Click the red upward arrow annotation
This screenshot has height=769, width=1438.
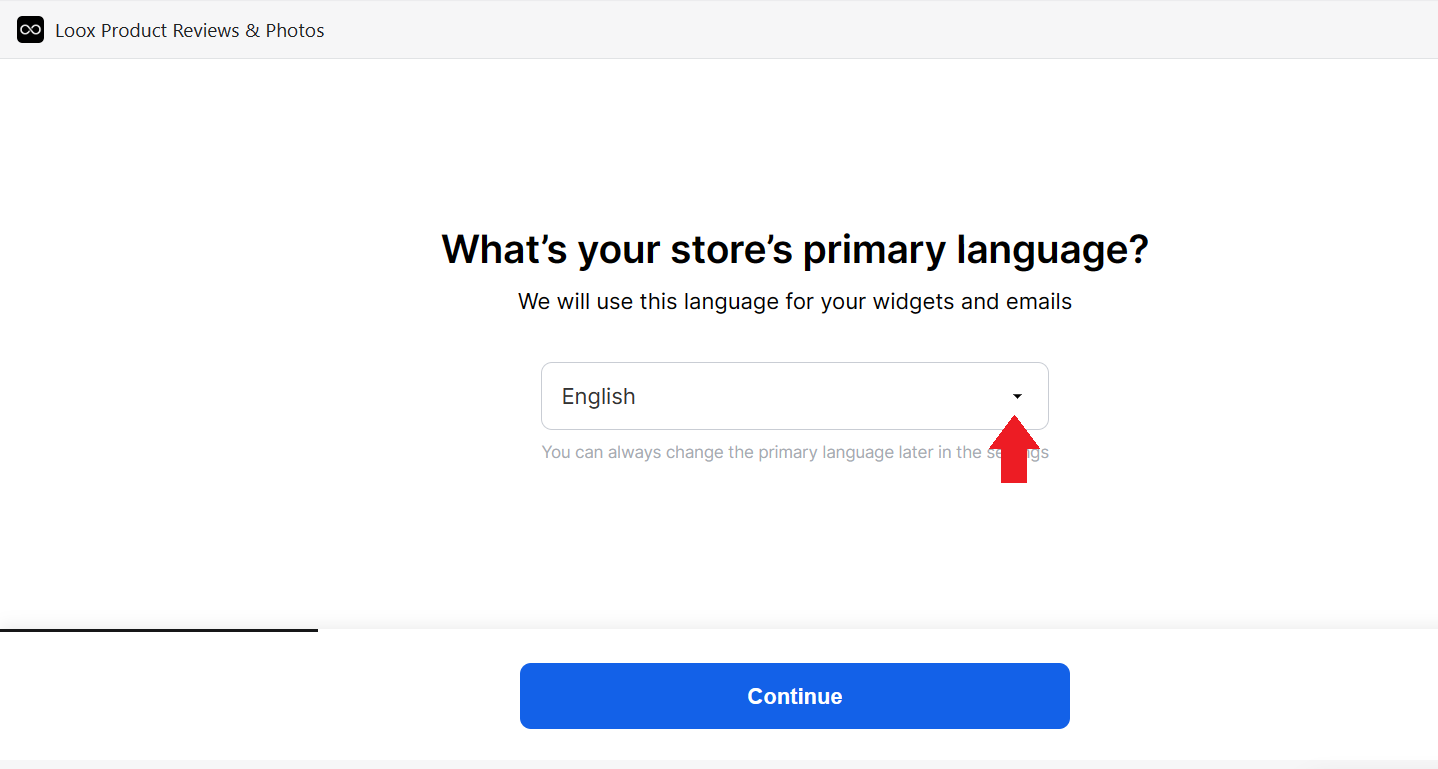(1014, 449)
